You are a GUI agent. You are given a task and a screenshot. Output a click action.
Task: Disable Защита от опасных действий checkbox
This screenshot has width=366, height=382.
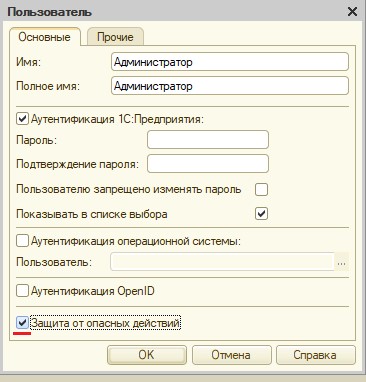click(22, 323)
